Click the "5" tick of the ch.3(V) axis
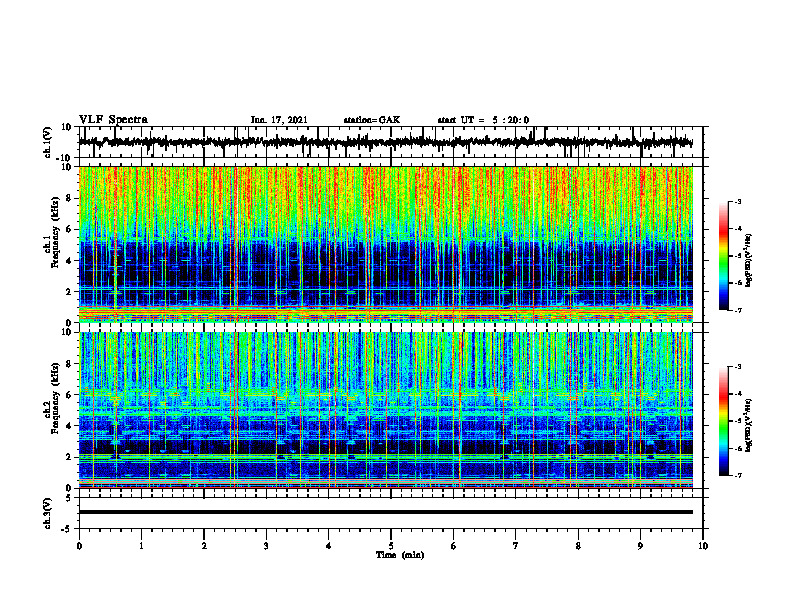 pyautogui.click(x=70, y=498)
